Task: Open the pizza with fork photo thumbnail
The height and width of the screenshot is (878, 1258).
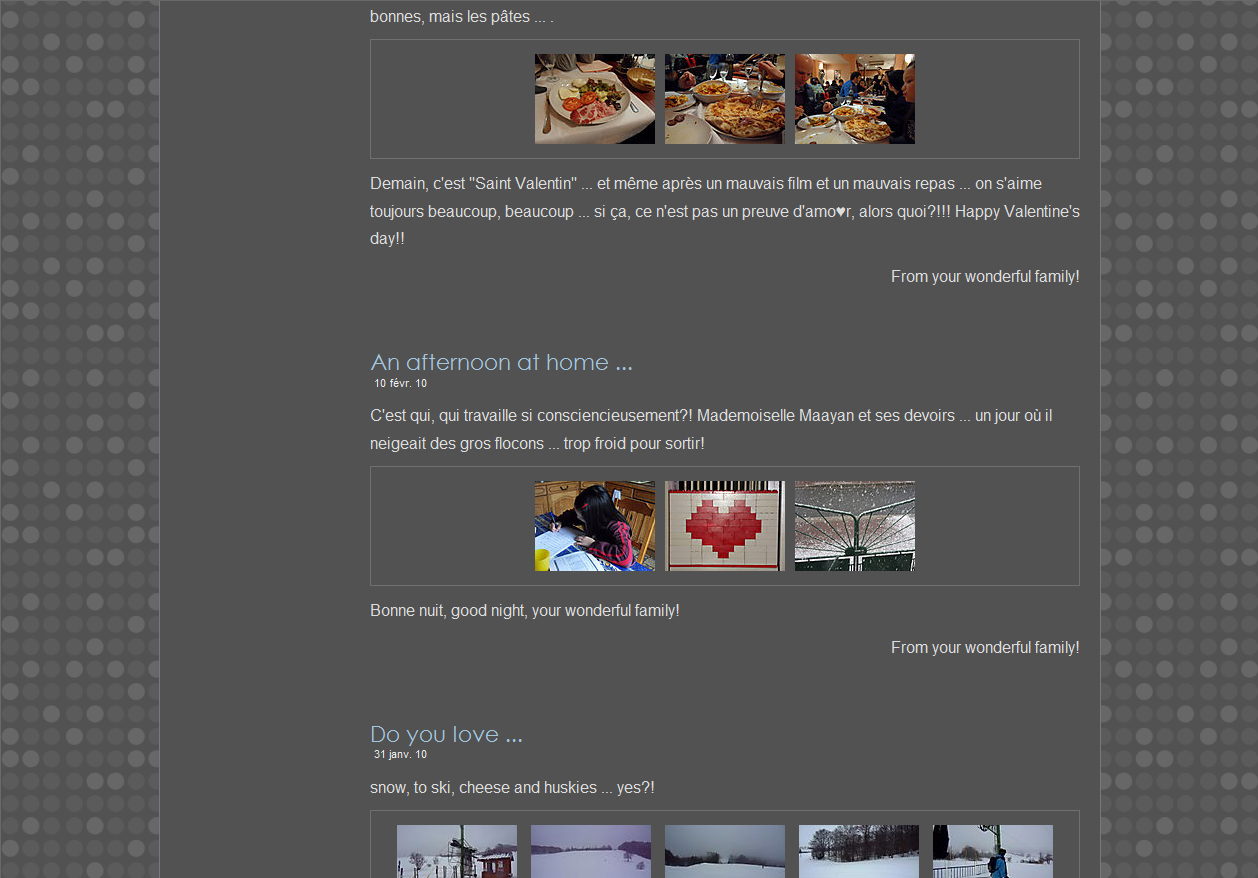Action: point(724,99)
